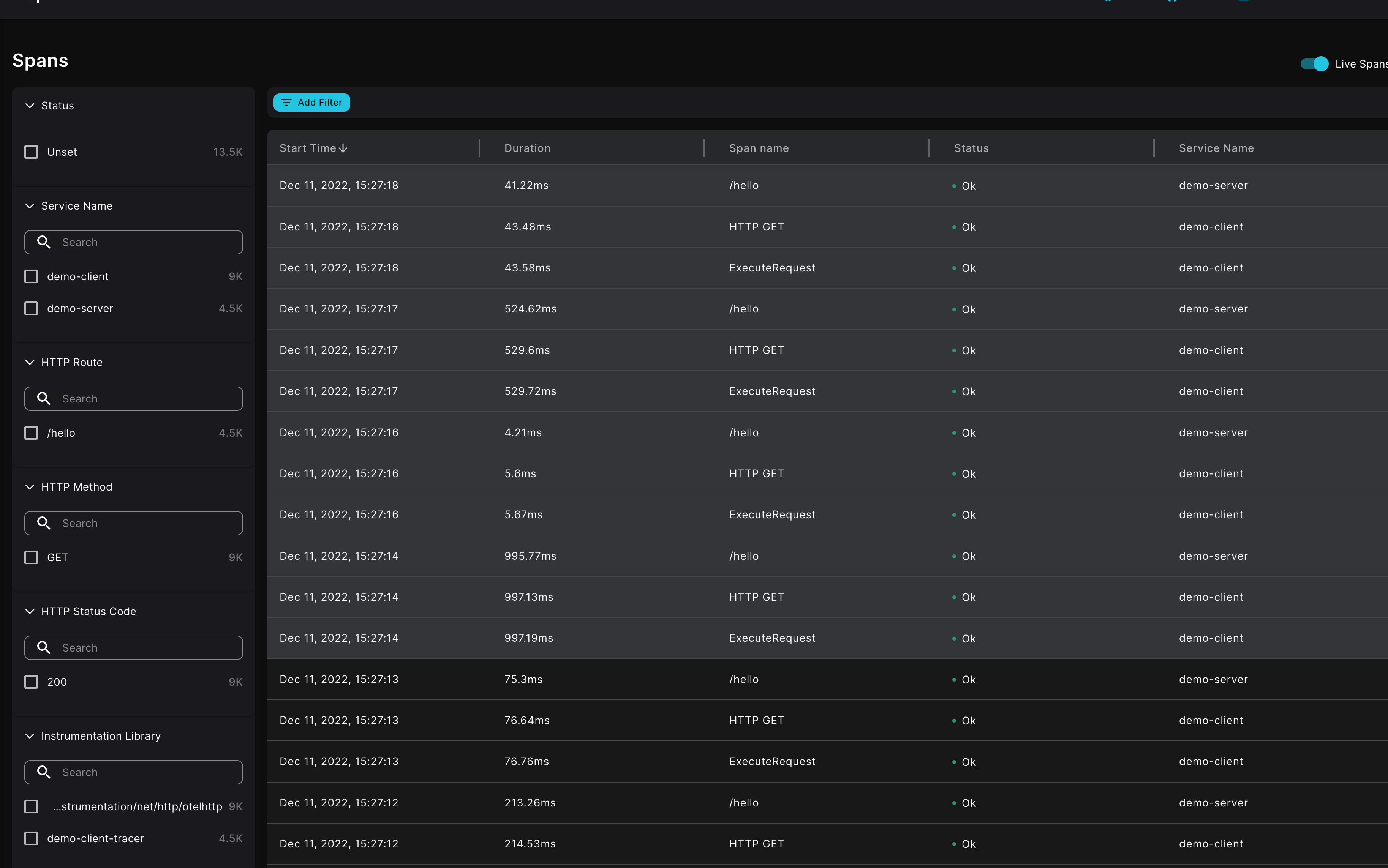Viewport: 1388px width, 868px height.
Task: Click the filter icon in Add Filter
Action: click(x=286, y=103)
